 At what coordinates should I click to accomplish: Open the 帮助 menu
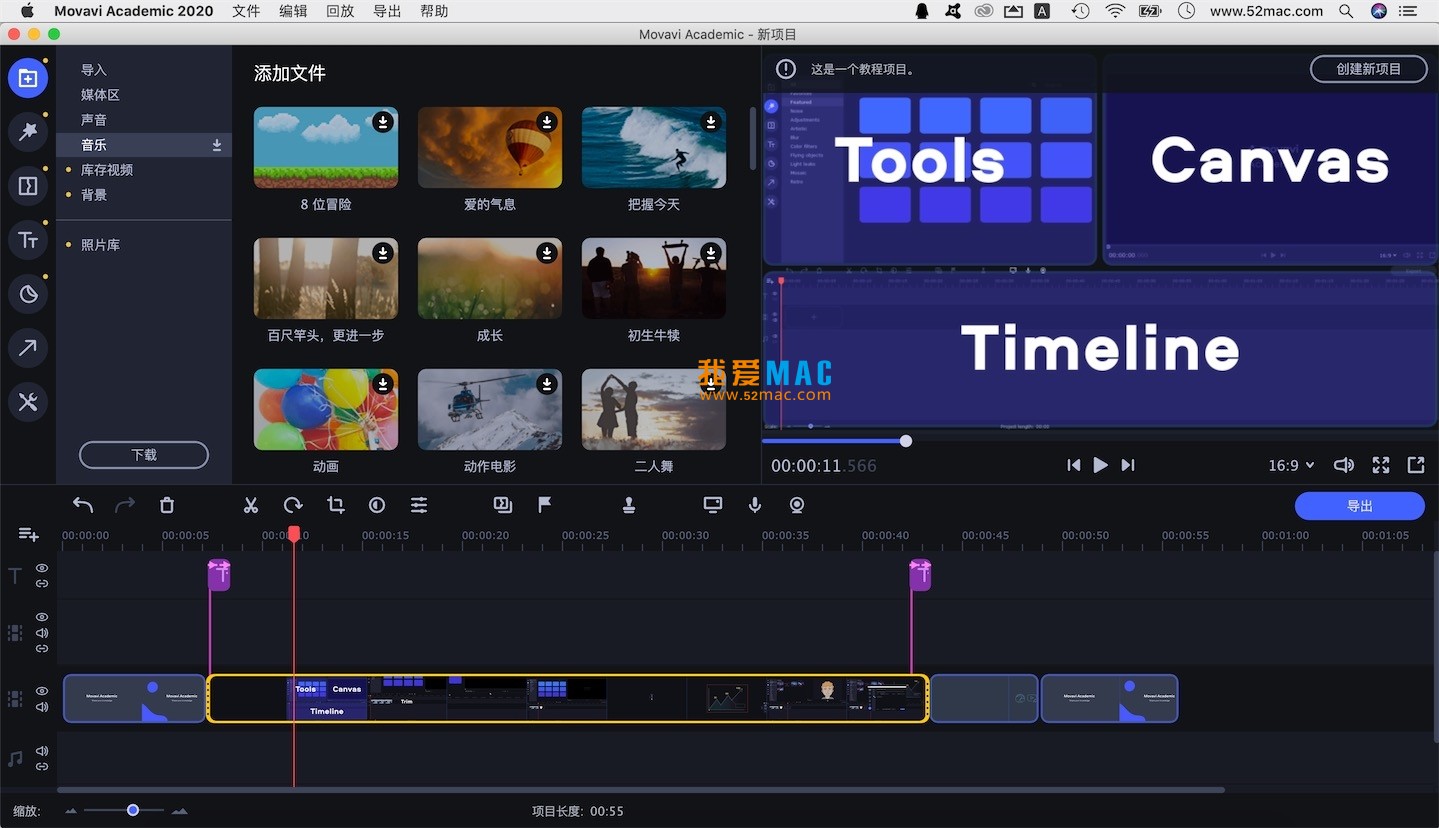point(434,11)
